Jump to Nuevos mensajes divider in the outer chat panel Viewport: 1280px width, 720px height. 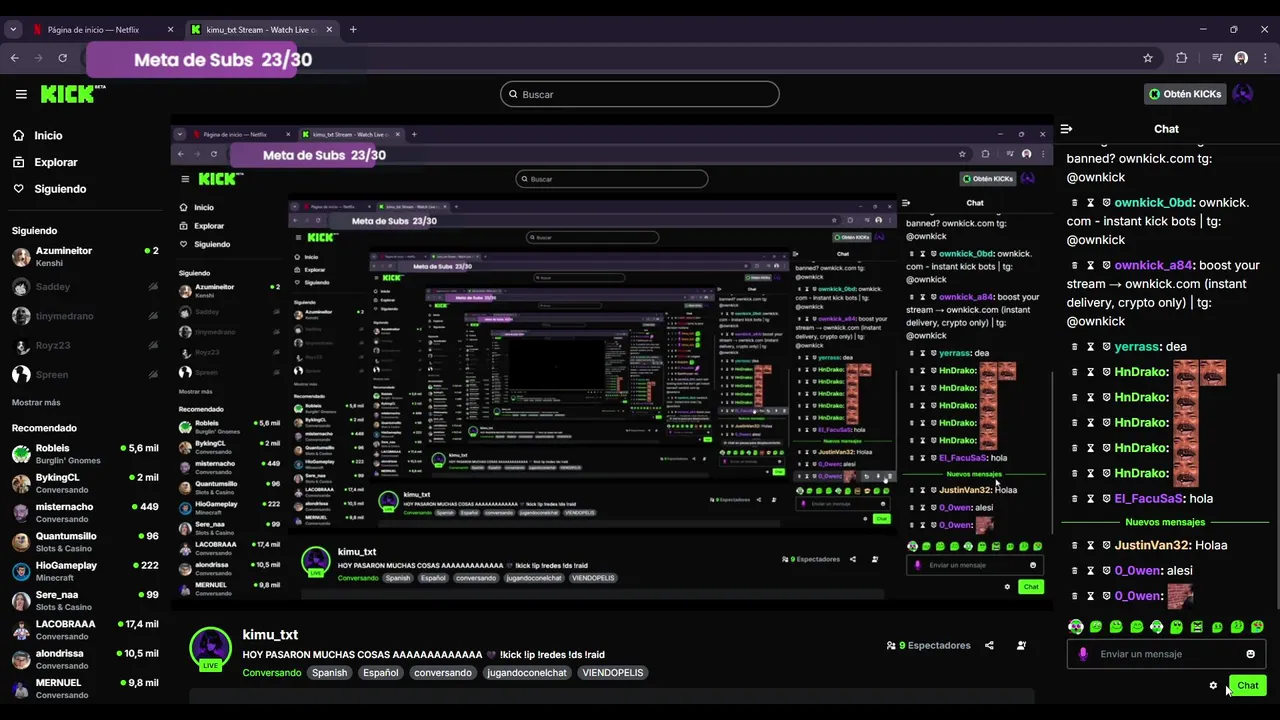[1165, 522]
